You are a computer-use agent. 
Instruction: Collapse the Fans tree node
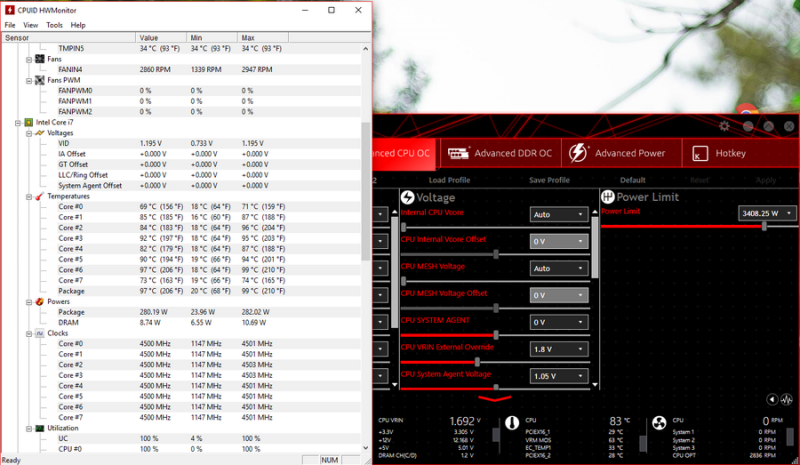(29, 60)
